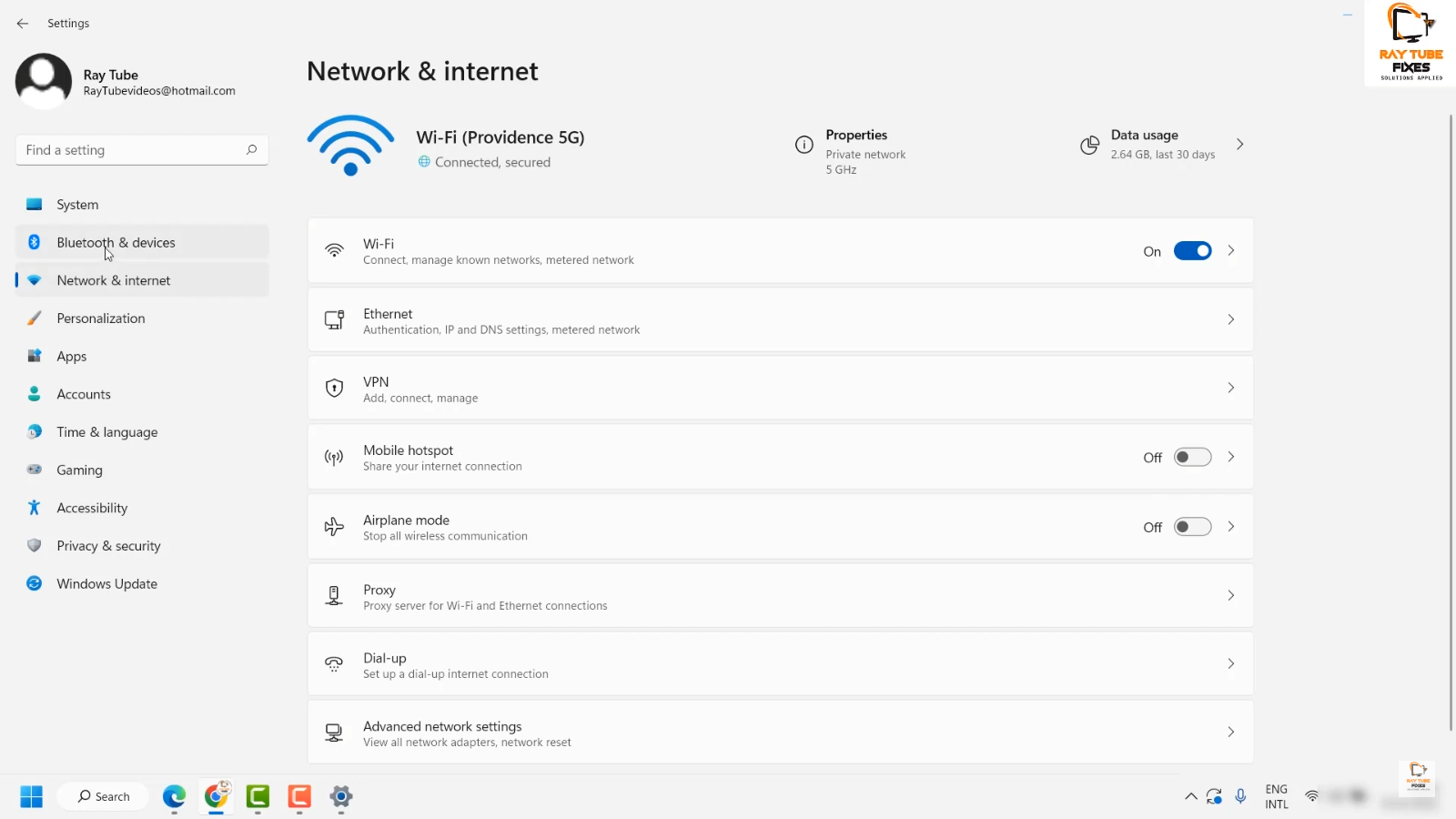The height and width of the screenshot is (819, 1456).
Task: Turn off the Wi-Fi toggle
Action: pyautogui.click(x=1192, y=251)
